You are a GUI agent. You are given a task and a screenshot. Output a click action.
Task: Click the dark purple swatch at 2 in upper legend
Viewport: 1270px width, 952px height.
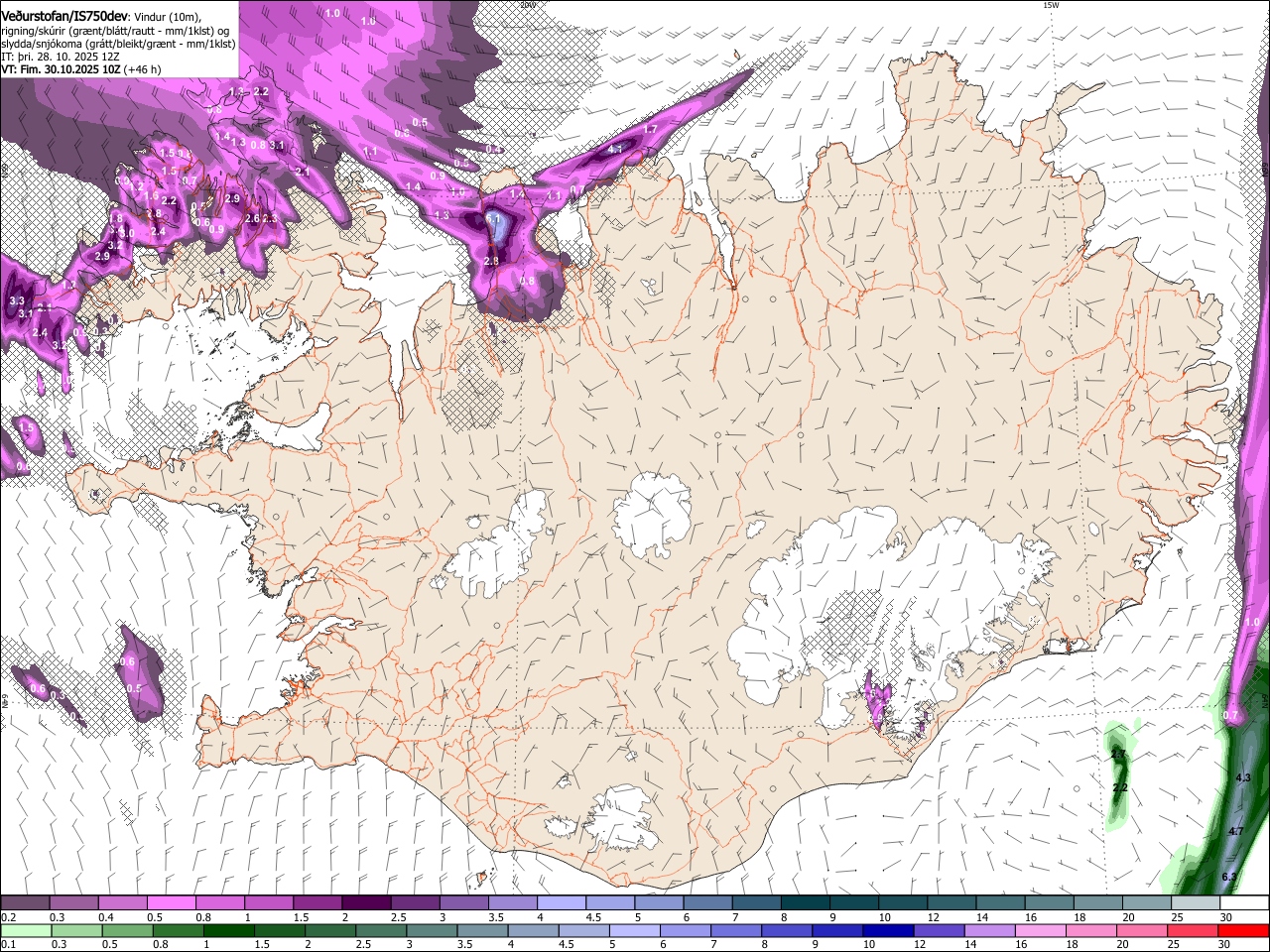point(365,903)
